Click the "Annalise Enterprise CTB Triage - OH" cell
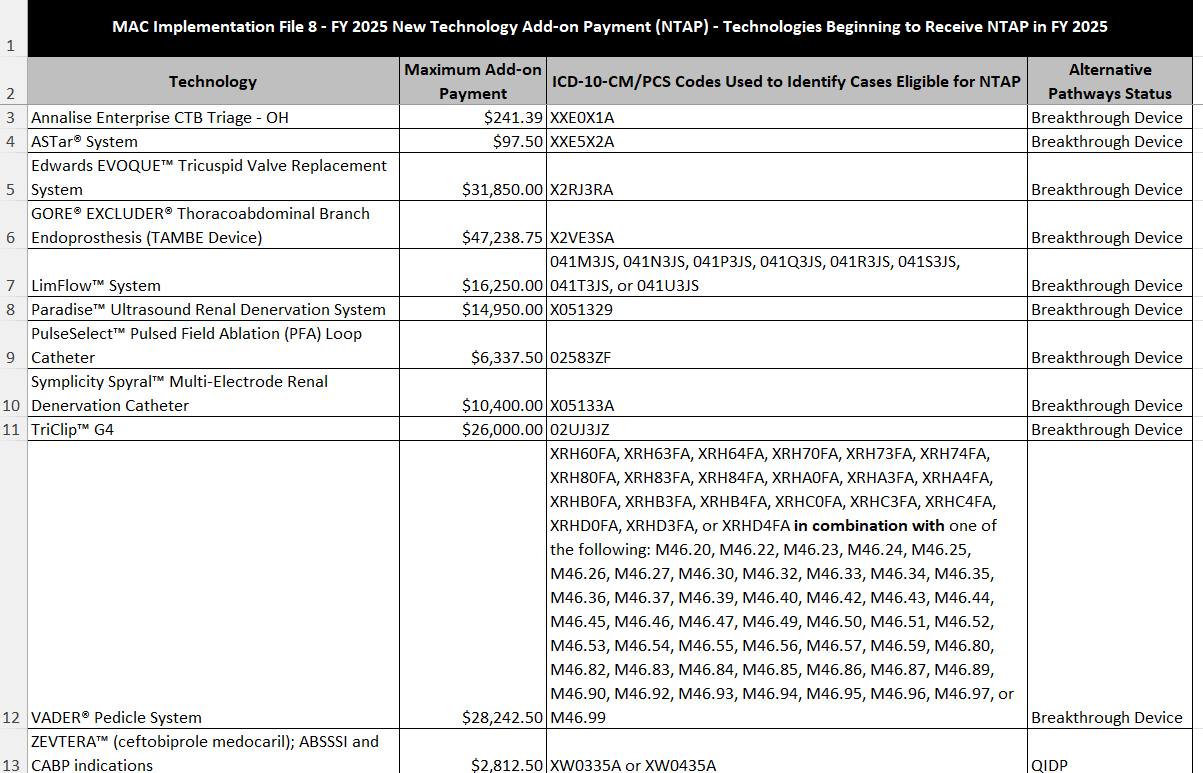 coord(213,117)
